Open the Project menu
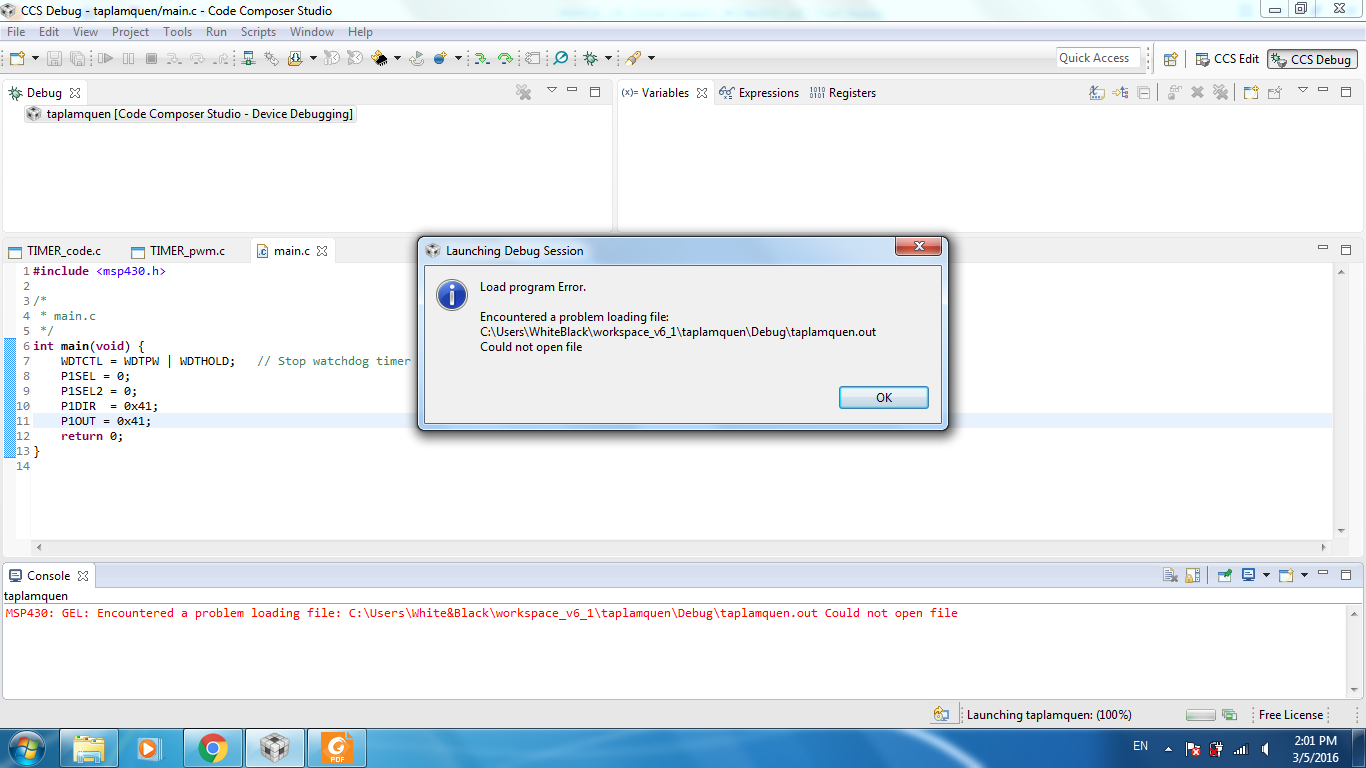1366x768 pixels. coord(130,32)
